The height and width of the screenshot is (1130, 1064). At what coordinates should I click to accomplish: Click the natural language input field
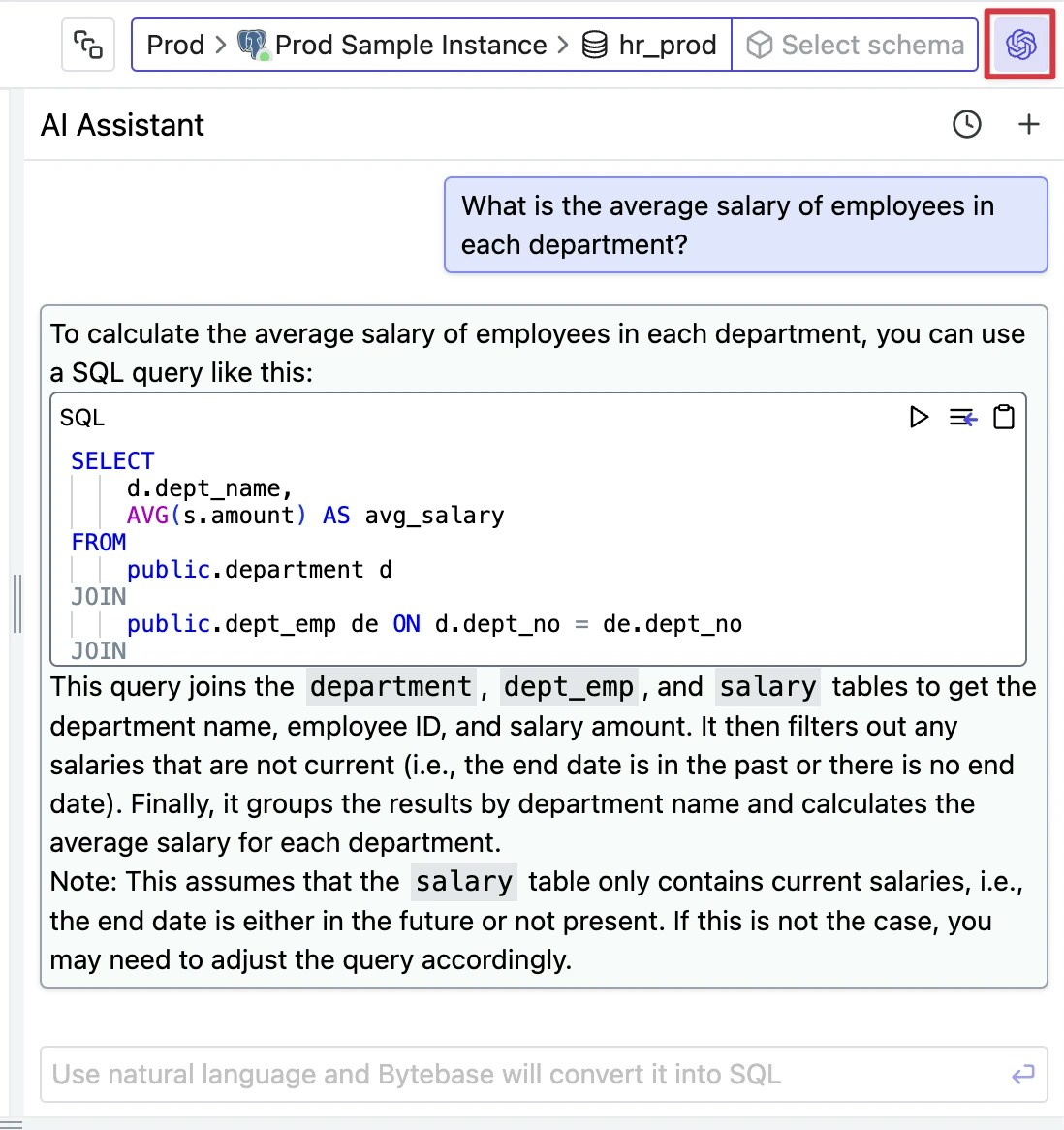coord(485,1075)
